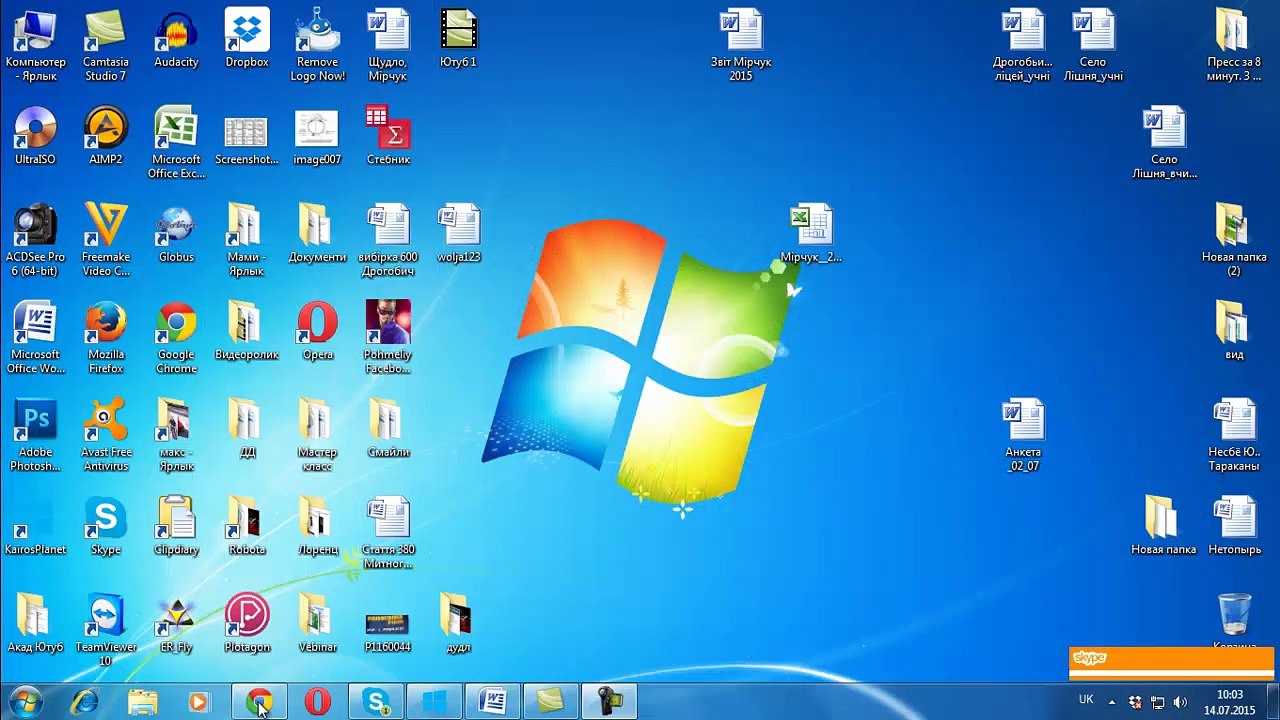This screenshot has height=720, width=1280.
Task: Click the network status tray icon
Action: tap(1157, 702)
